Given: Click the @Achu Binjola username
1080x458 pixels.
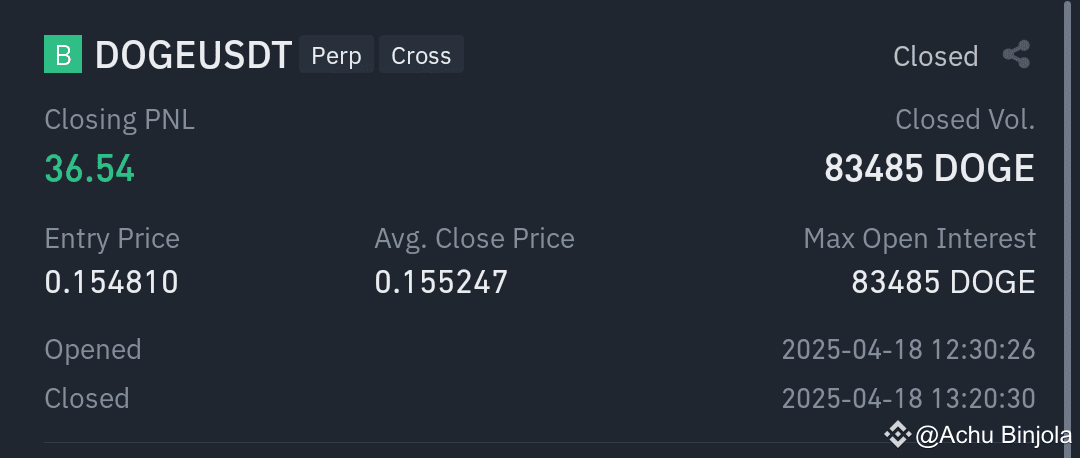Looking at the screenshot, I should (993, 435).
